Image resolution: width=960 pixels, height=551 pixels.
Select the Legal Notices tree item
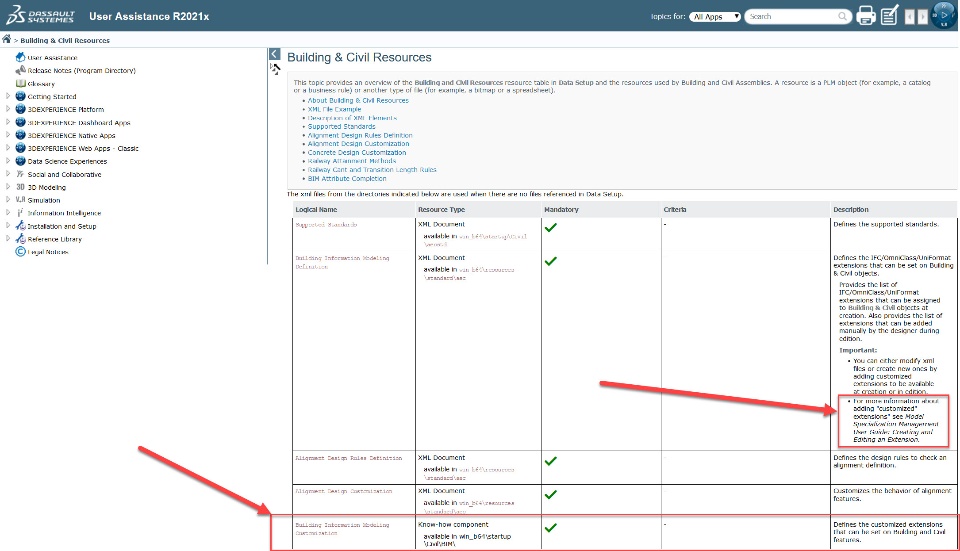pyautogui.click(x=48, y=252)
